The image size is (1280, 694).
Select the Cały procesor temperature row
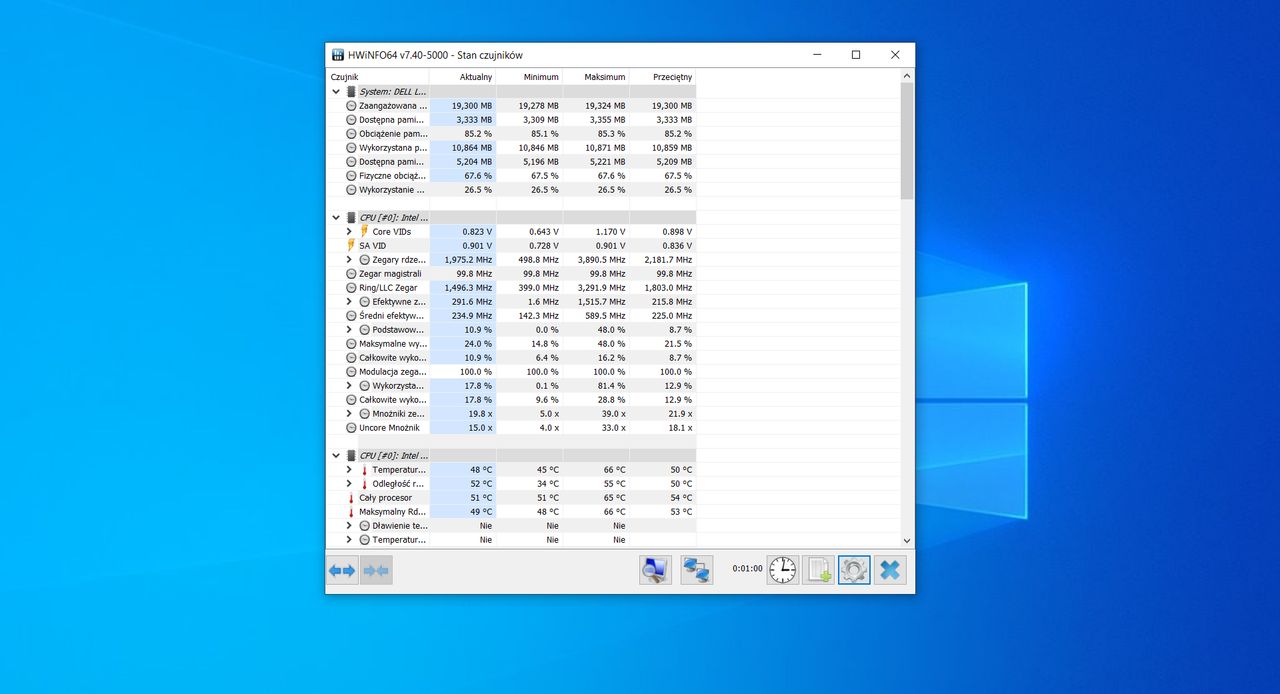[x=511, y=497]
